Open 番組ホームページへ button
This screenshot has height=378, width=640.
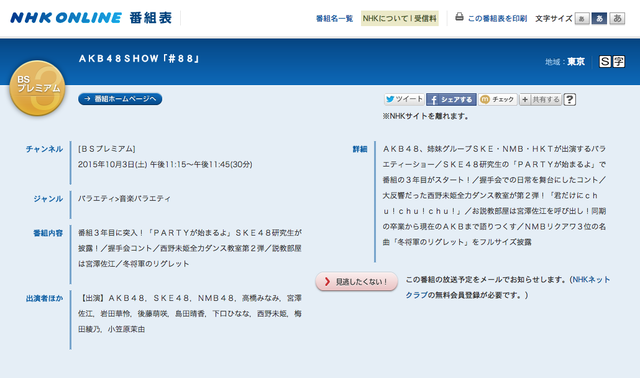pyautogui.click(x=120, y=99)
